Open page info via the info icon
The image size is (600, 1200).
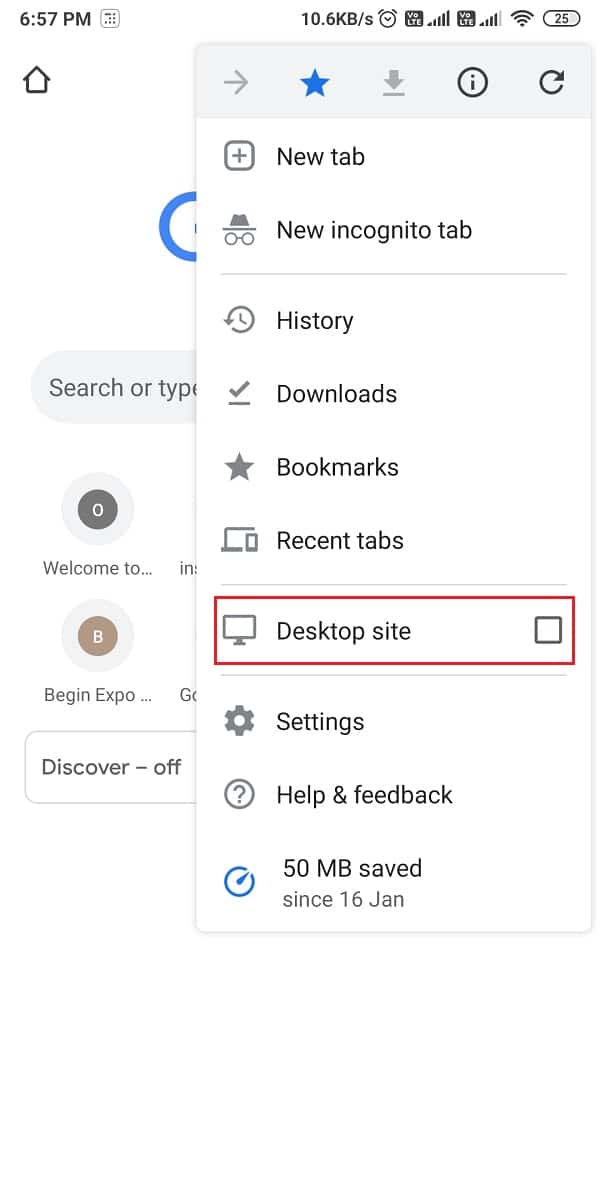472,83
